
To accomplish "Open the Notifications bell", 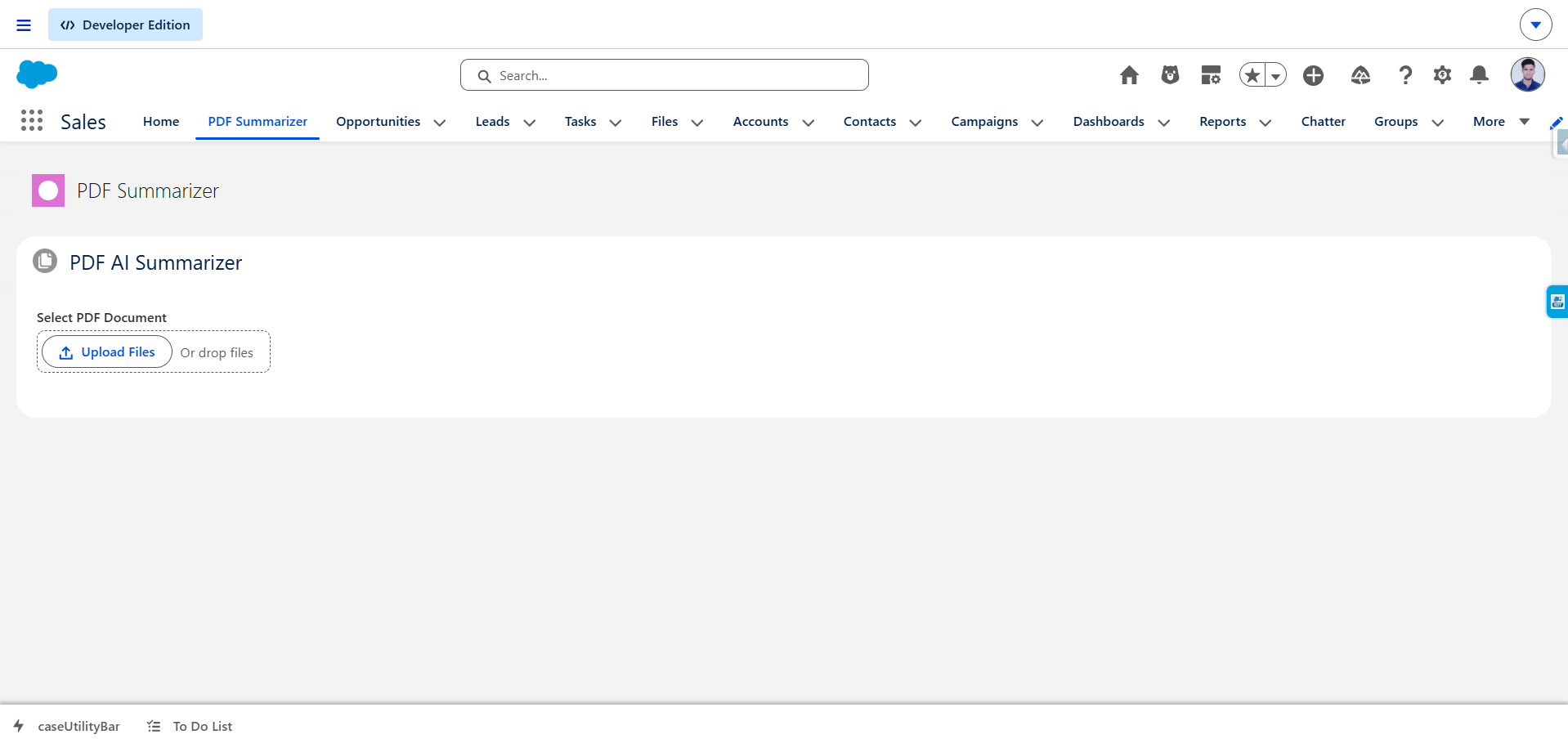I will click(x=1479, y=75).
